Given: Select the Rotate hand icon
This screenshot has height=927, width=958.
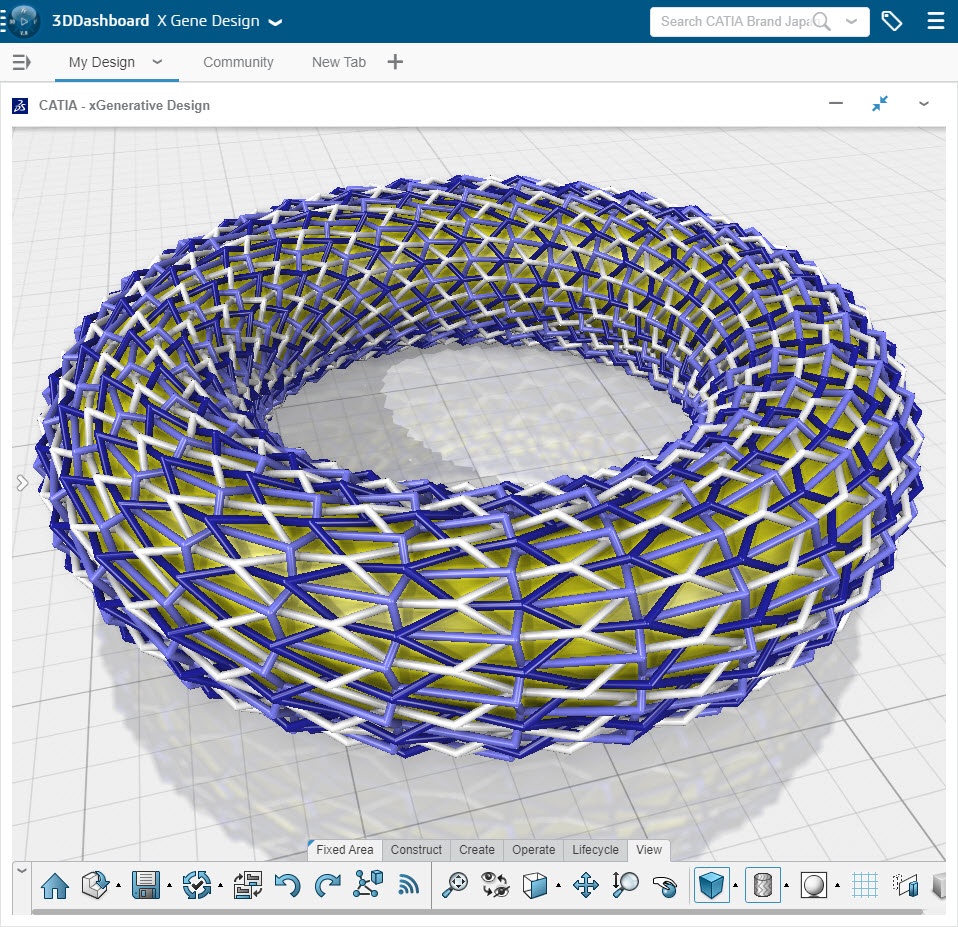Looking at the screenshot, I should [x=665, y=886].
